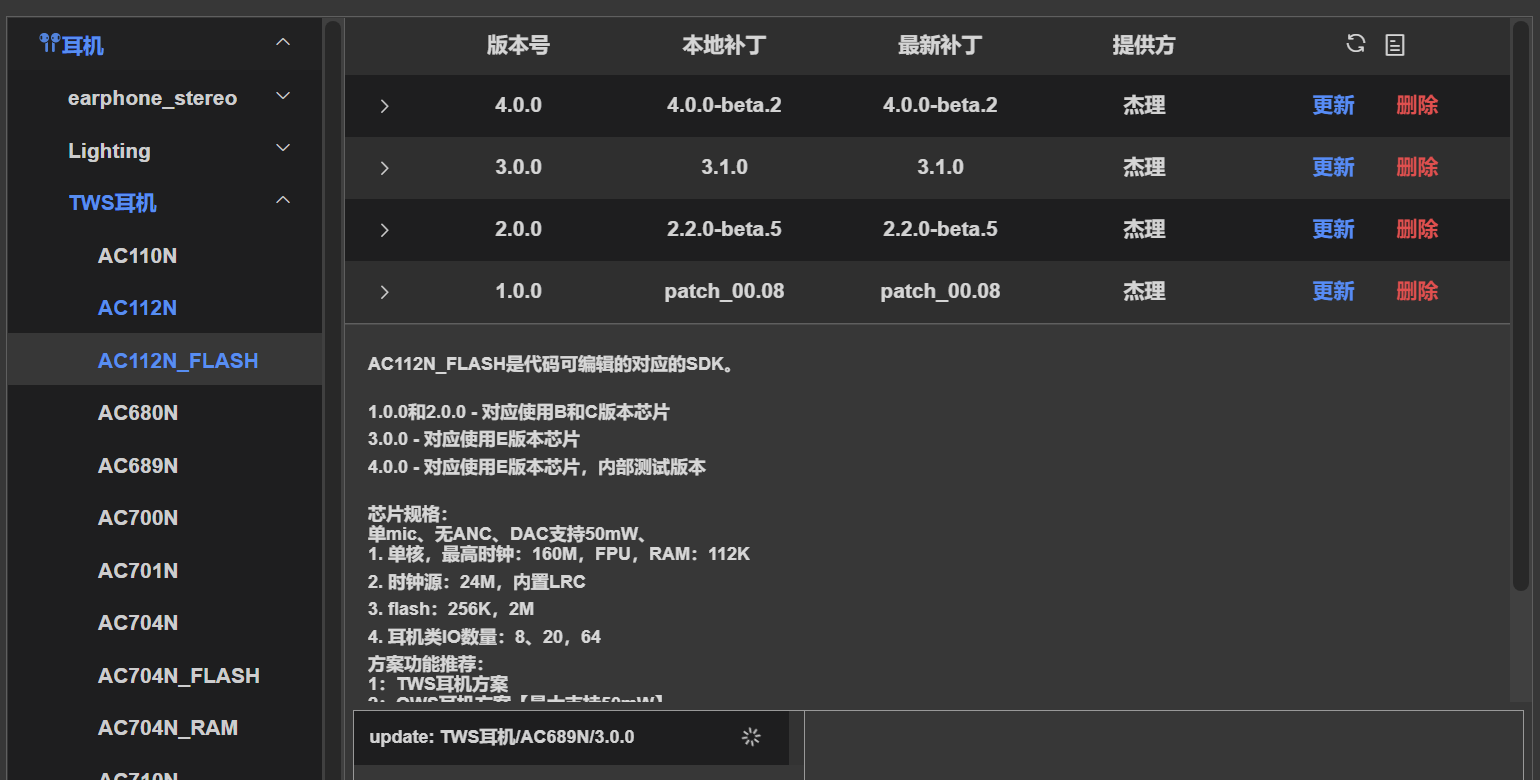Click 删除 for version 4.0.0
This screenshot has height=780, width=1540.
pyautogui.click(x=1417, y=105)
